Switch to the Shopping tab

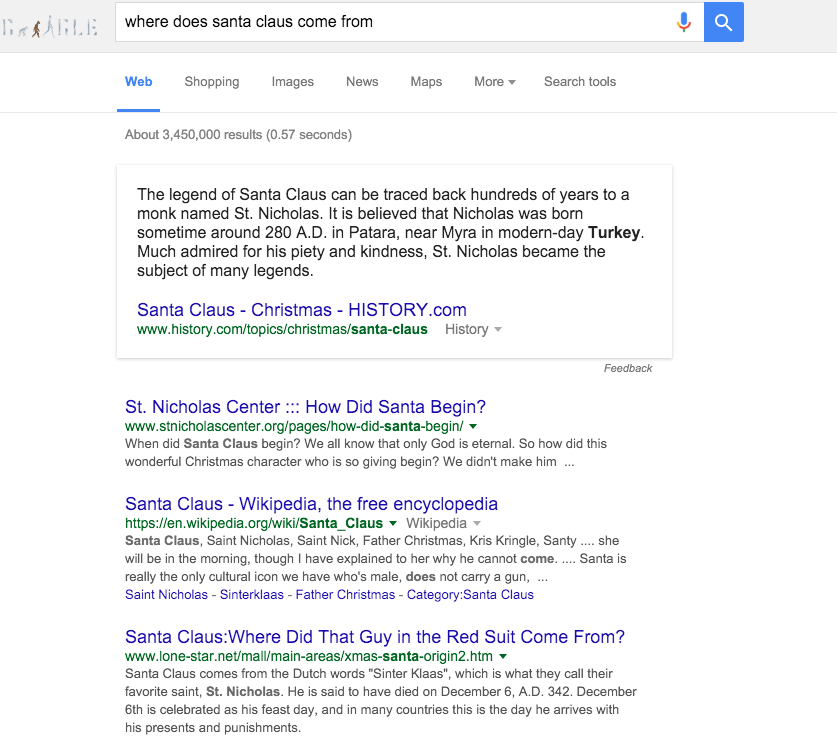211,82
